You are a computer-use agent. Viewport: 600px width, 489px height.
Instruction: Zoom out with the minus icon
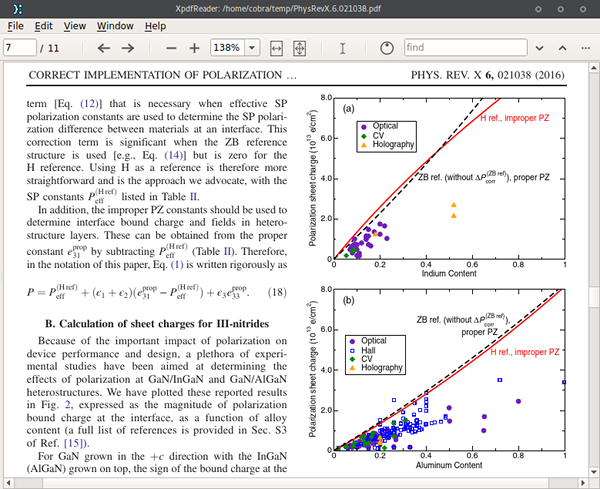tap(171, 48)
